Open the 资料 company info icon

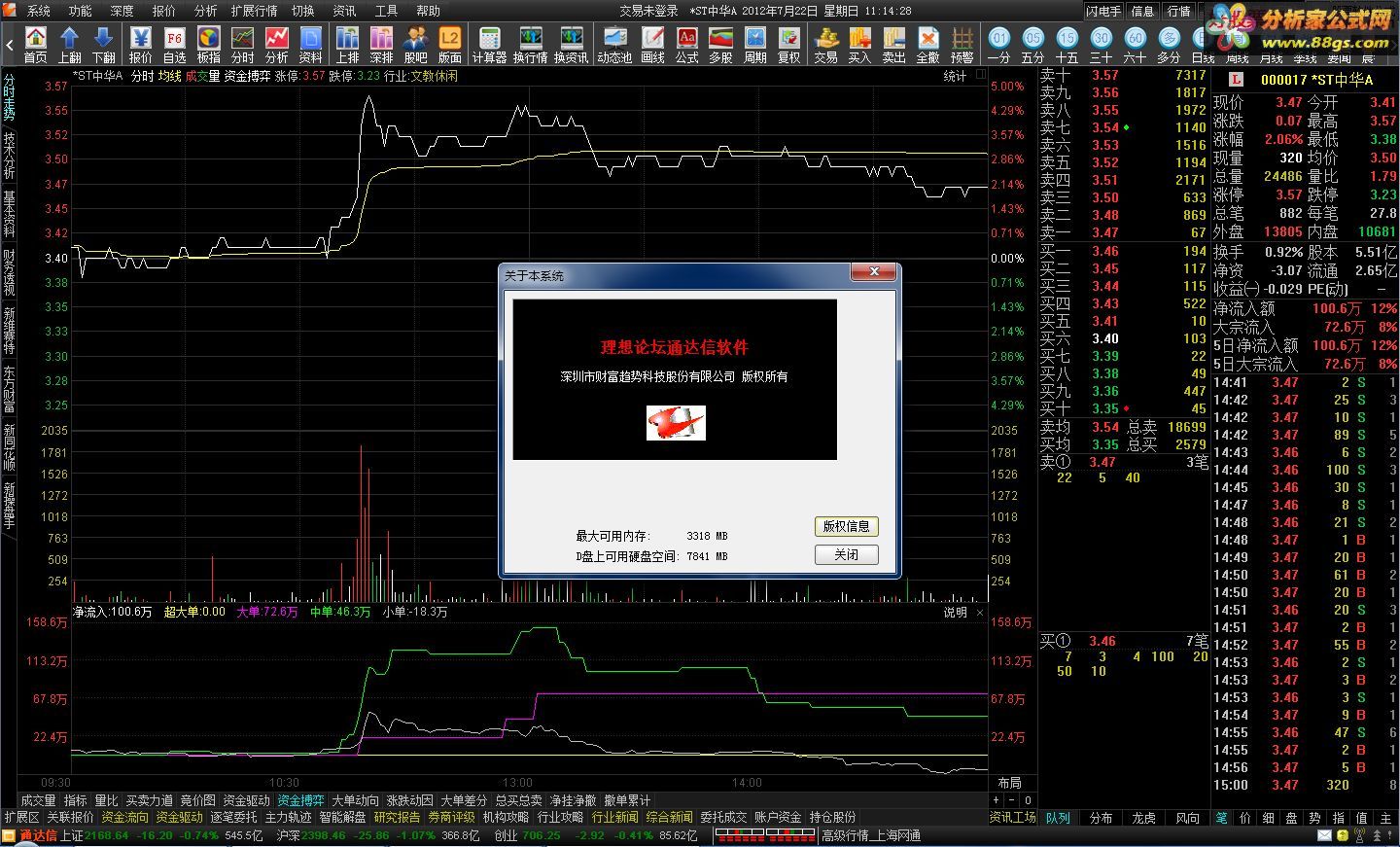[x=311, y=45]
